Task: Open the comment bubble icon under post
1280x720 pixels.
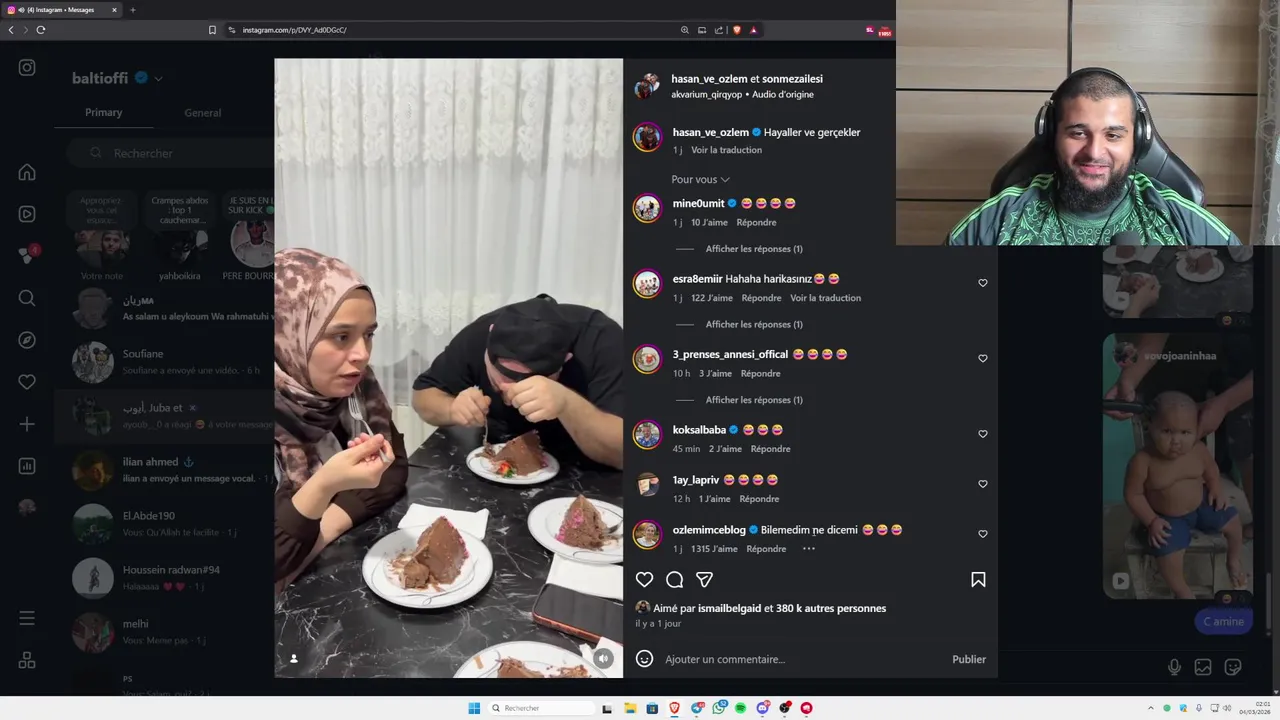Action: pos(674,580)
